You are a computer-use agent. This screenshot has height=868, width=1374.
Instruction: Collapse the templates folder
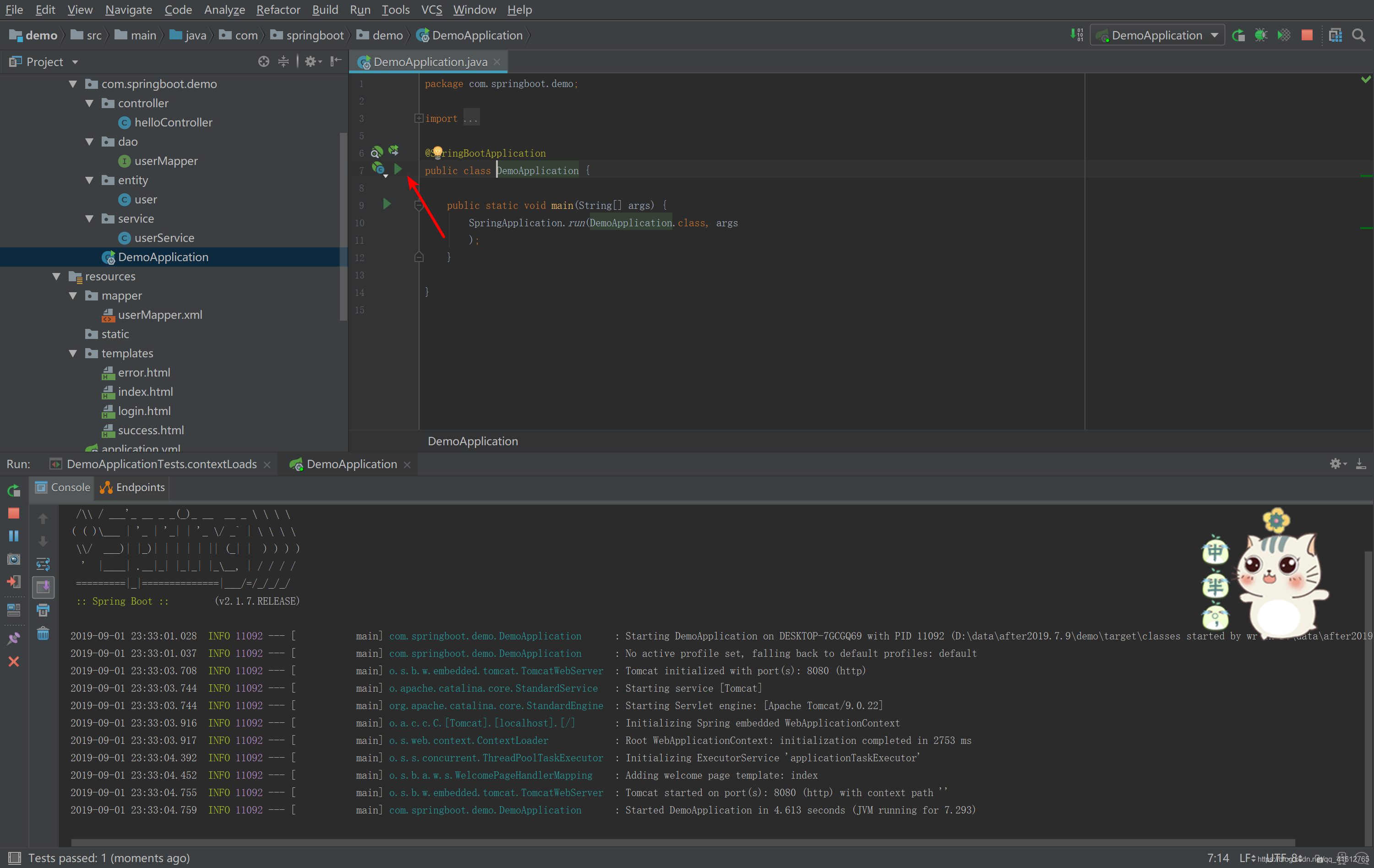73,353
